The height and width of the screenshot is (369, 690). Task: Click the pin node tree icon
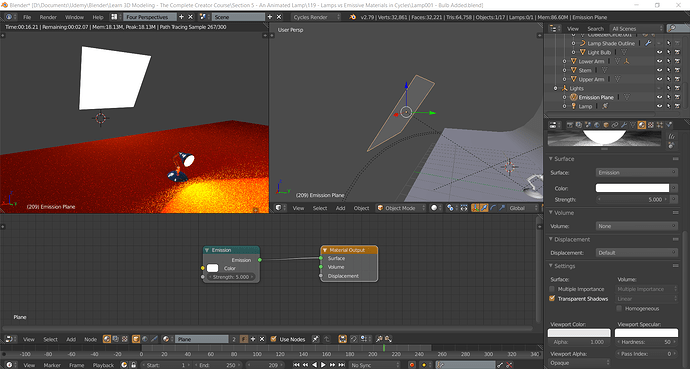pyautogui.click(x=316, y=339)
